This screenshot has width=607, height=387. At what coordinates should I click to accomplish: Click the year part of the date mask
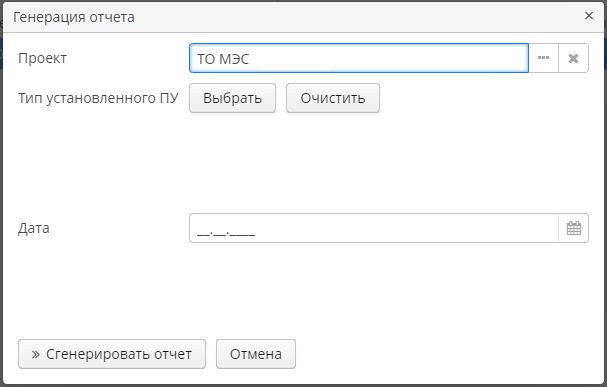[242, 233]
